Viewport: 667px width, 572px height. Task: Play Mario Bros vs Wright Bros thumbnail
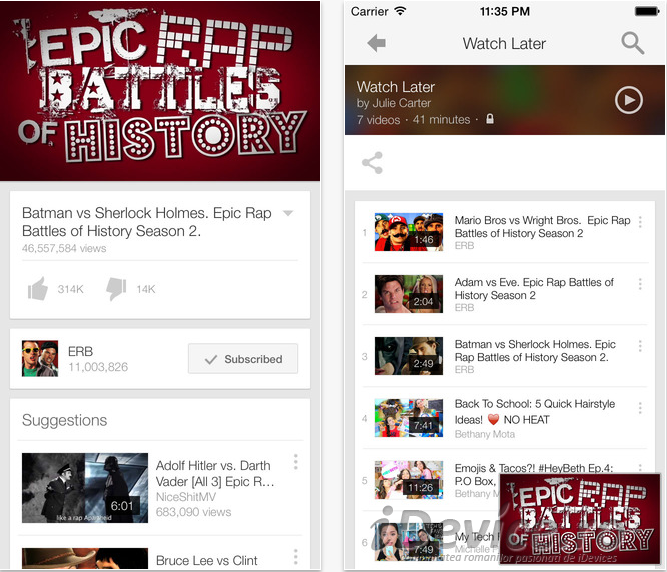coord(409,232)
